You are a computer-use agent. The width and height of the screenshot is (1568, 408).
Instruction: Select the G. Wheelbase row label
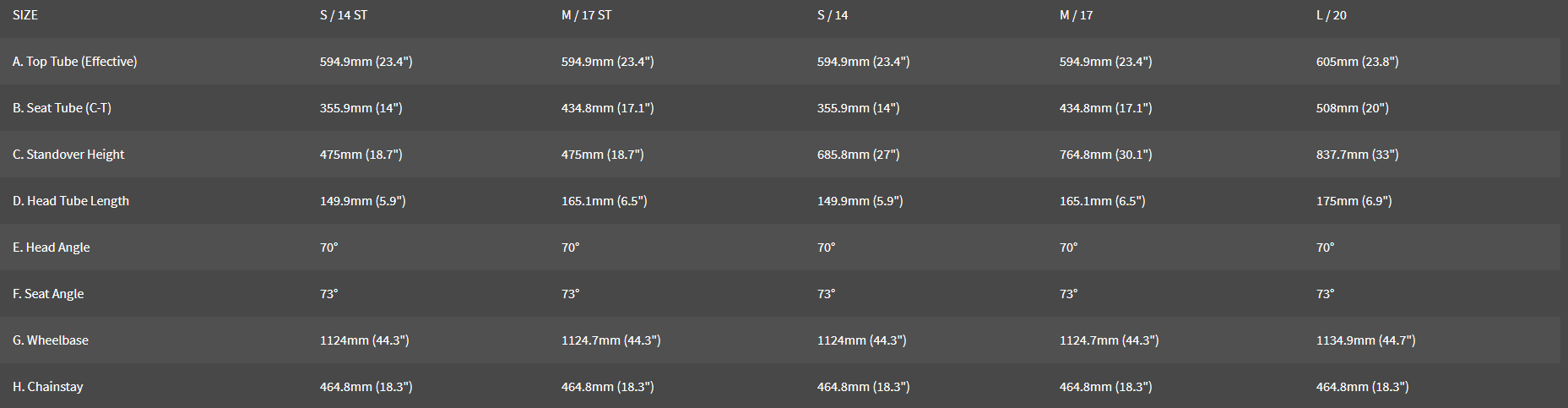[51, 340]
